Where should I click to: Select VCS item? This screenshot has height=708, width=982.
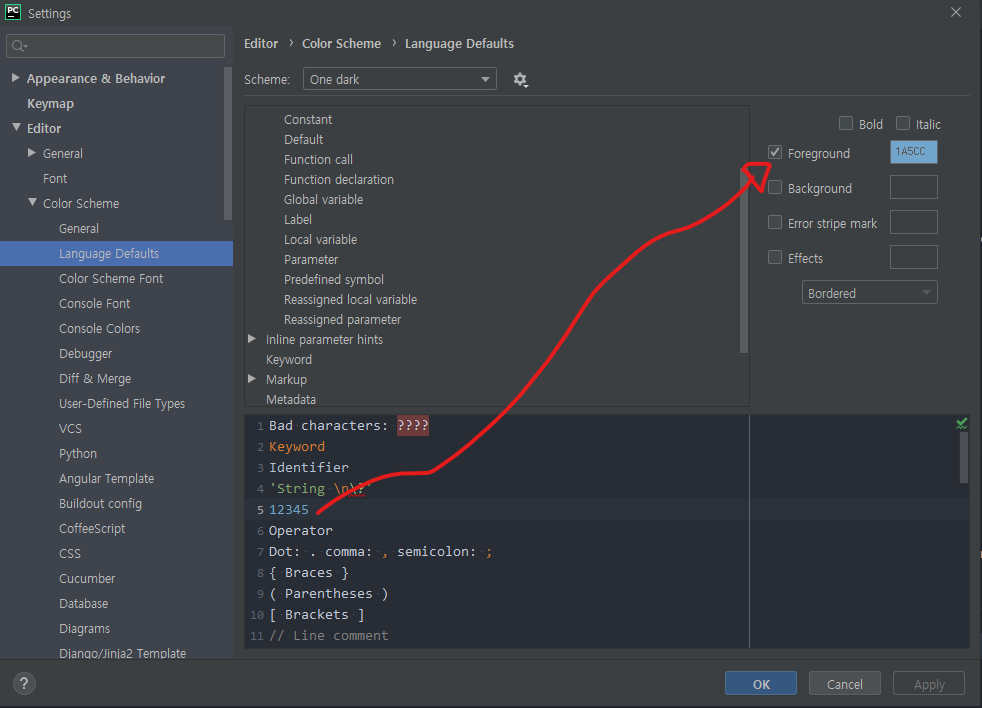pos(70,429)
